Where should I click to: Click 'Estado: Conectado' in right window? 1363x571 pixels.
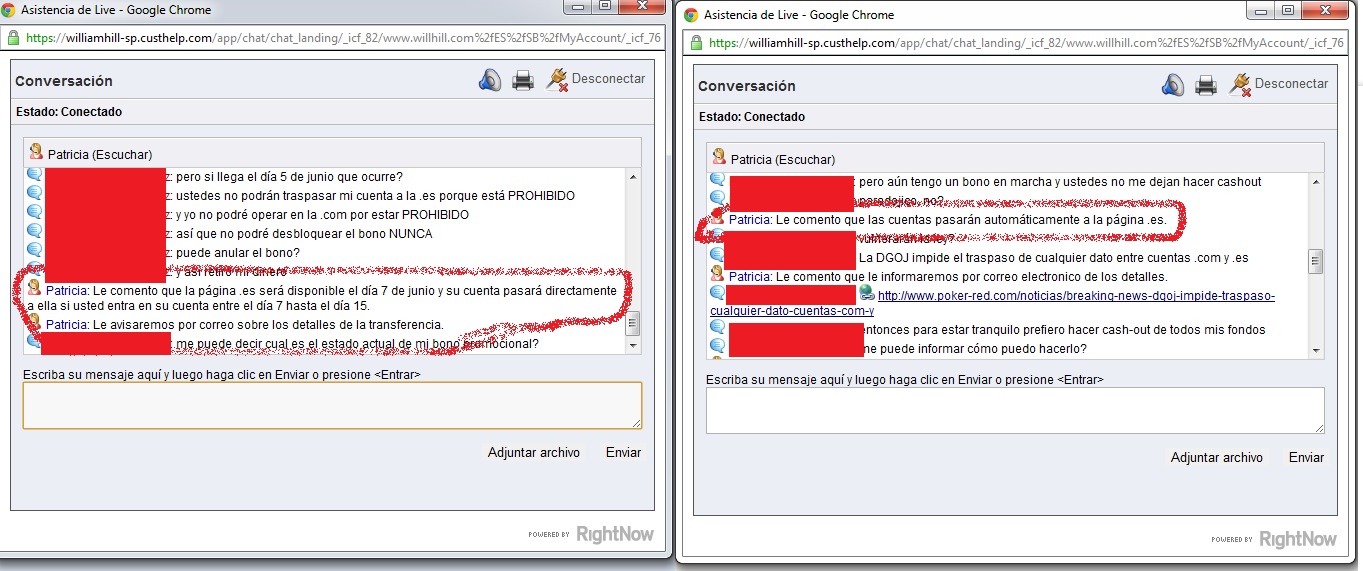[x=752, y=117]
